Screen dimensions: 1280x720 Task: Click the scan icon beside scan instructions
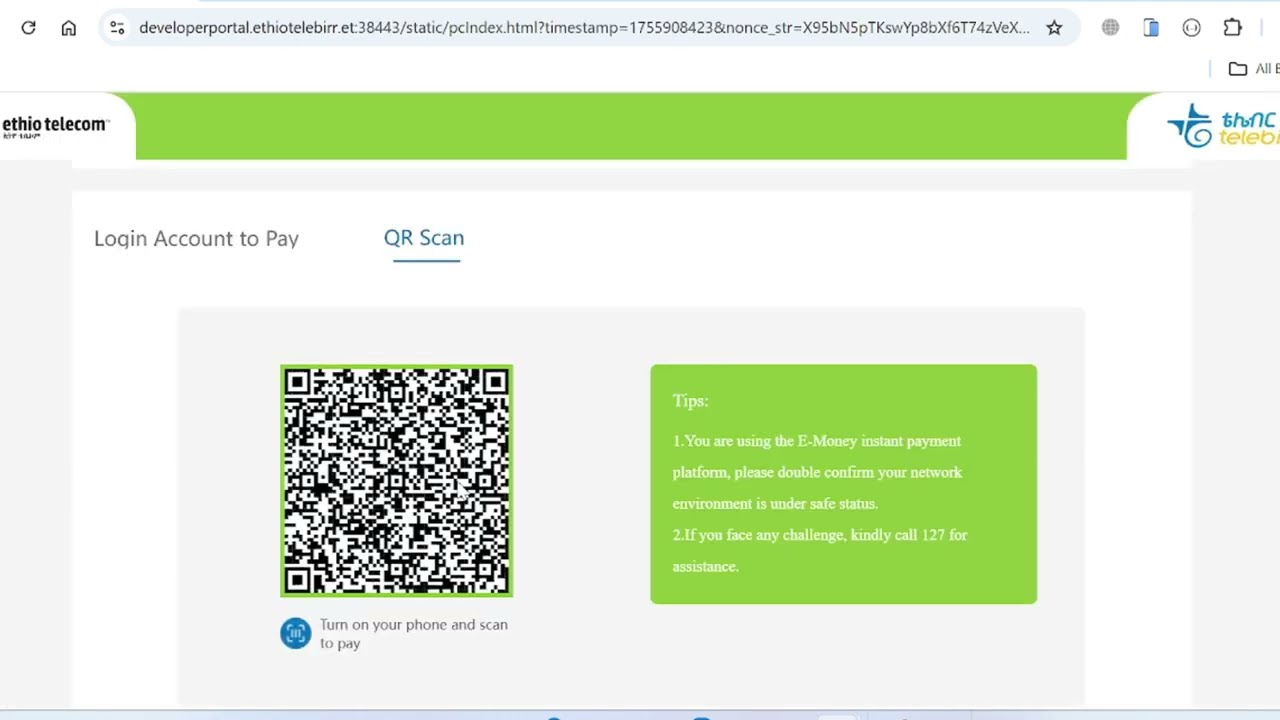click(x=295, y=633)
